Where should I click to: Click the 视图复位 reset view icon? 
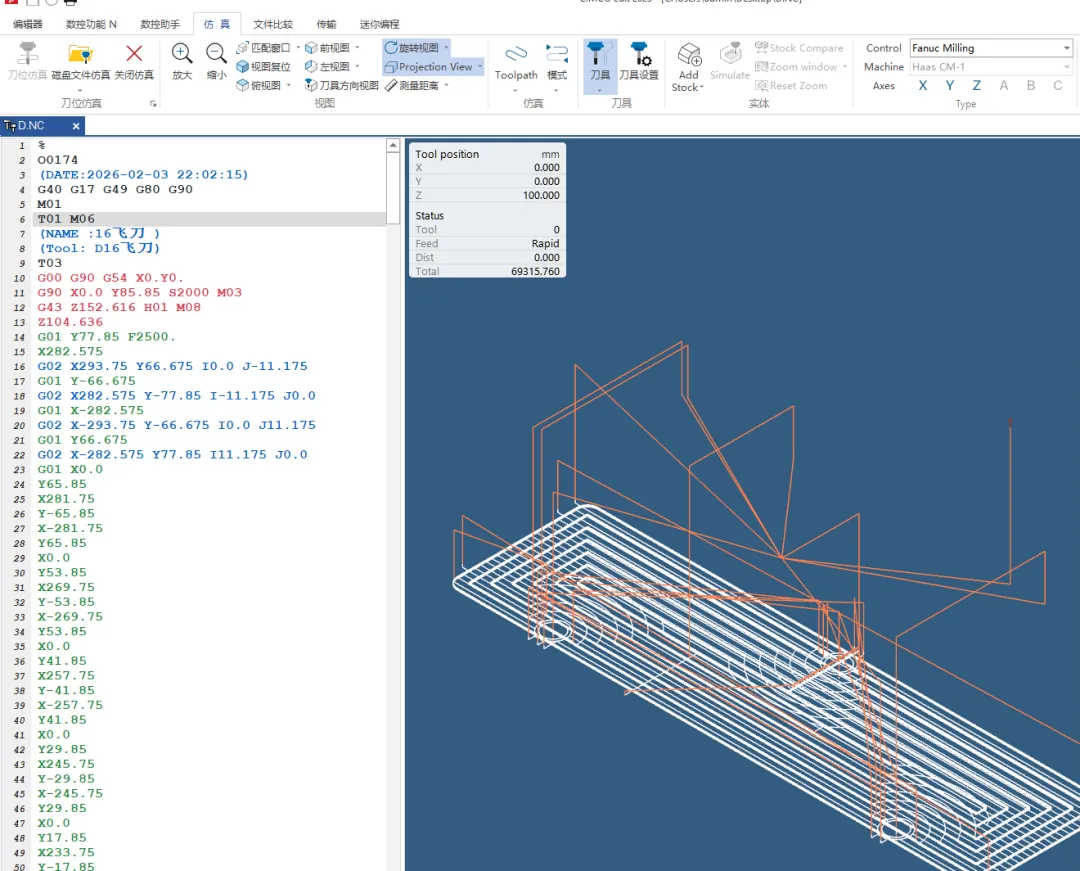[264, 67]
